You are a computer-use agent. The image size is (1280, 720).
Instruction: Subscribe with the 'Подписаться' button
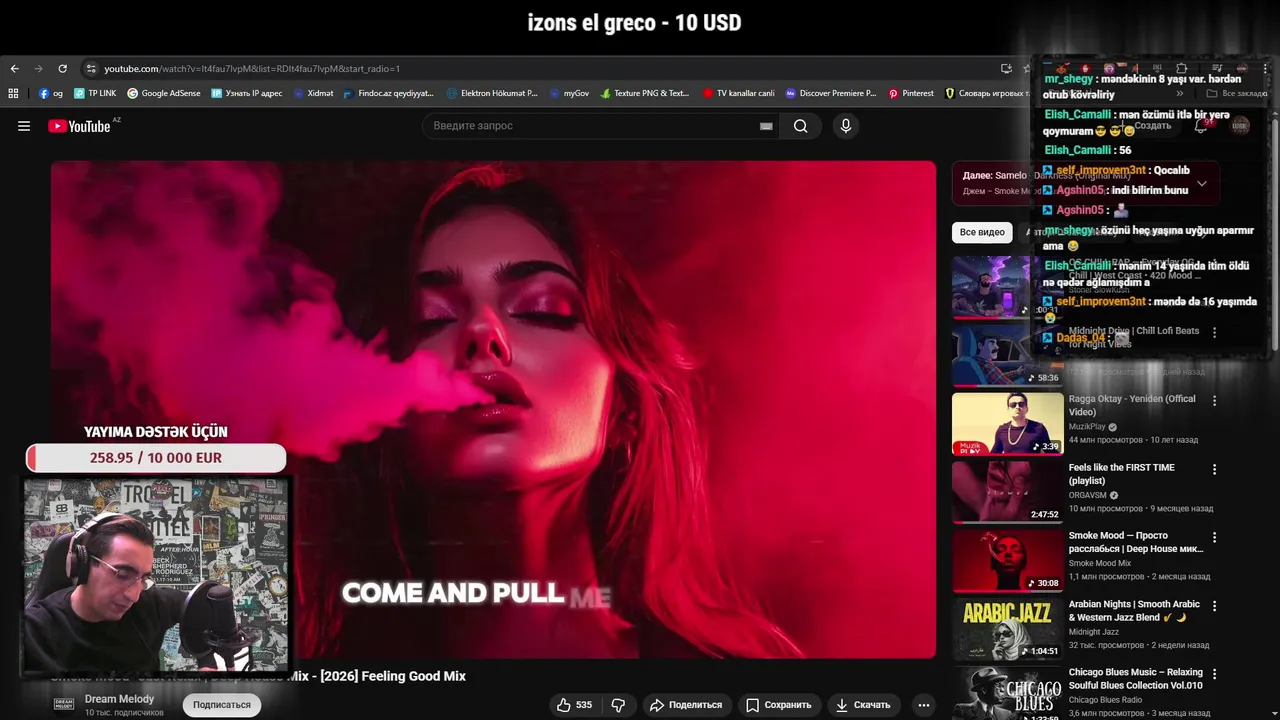pyautogui.click(x=222, y=705)
